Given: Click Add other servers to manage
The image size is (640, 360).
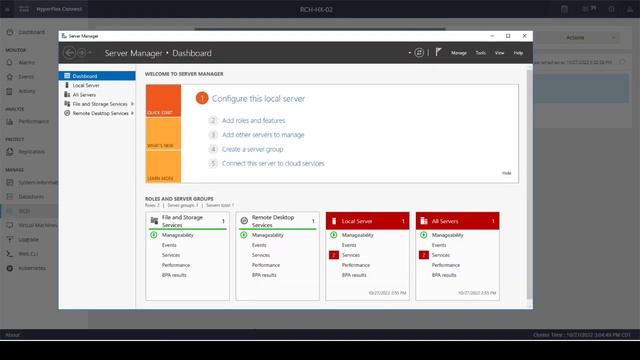Looking at the screenshot, I should tap(263, 135).
